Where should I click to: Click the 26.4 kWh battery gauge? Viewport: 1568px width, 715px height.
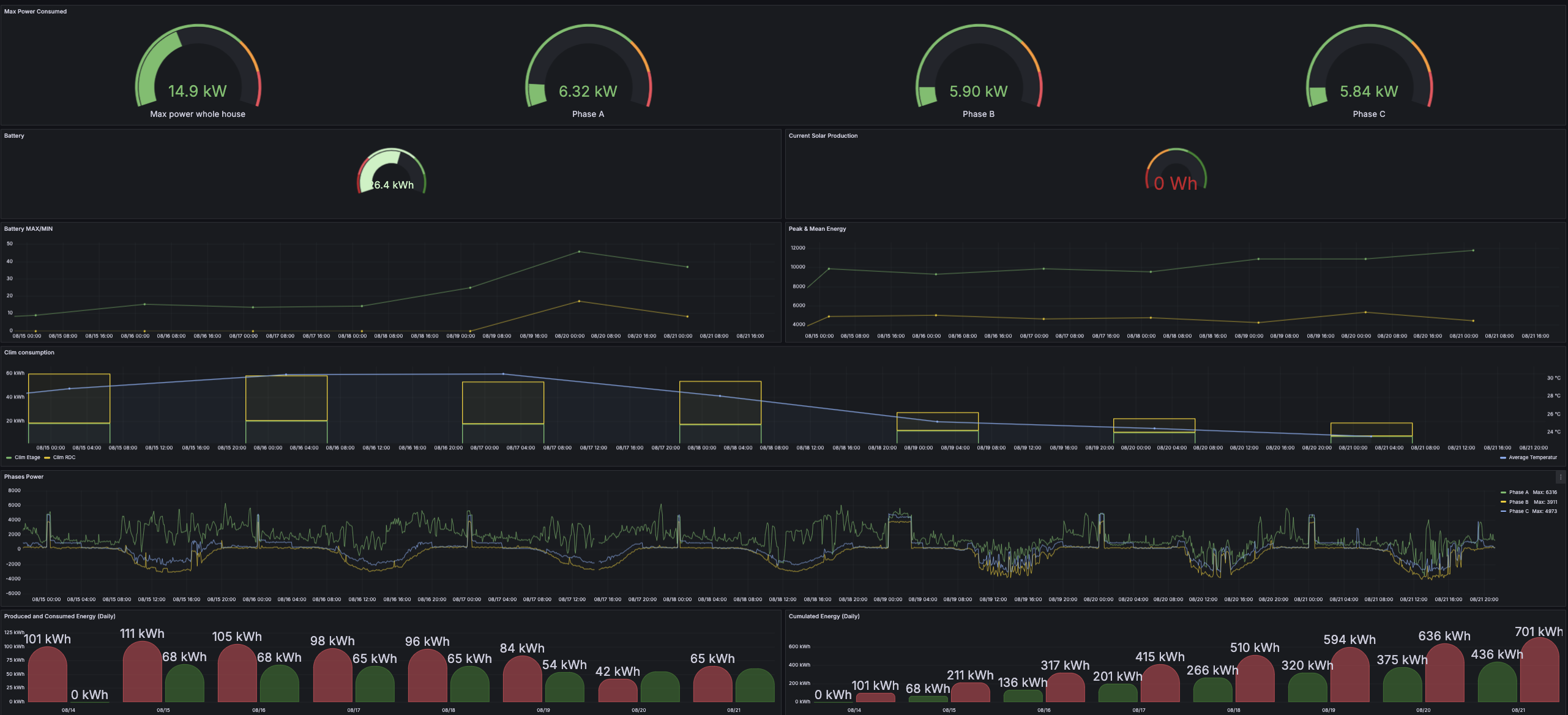(x=392, y=174)
